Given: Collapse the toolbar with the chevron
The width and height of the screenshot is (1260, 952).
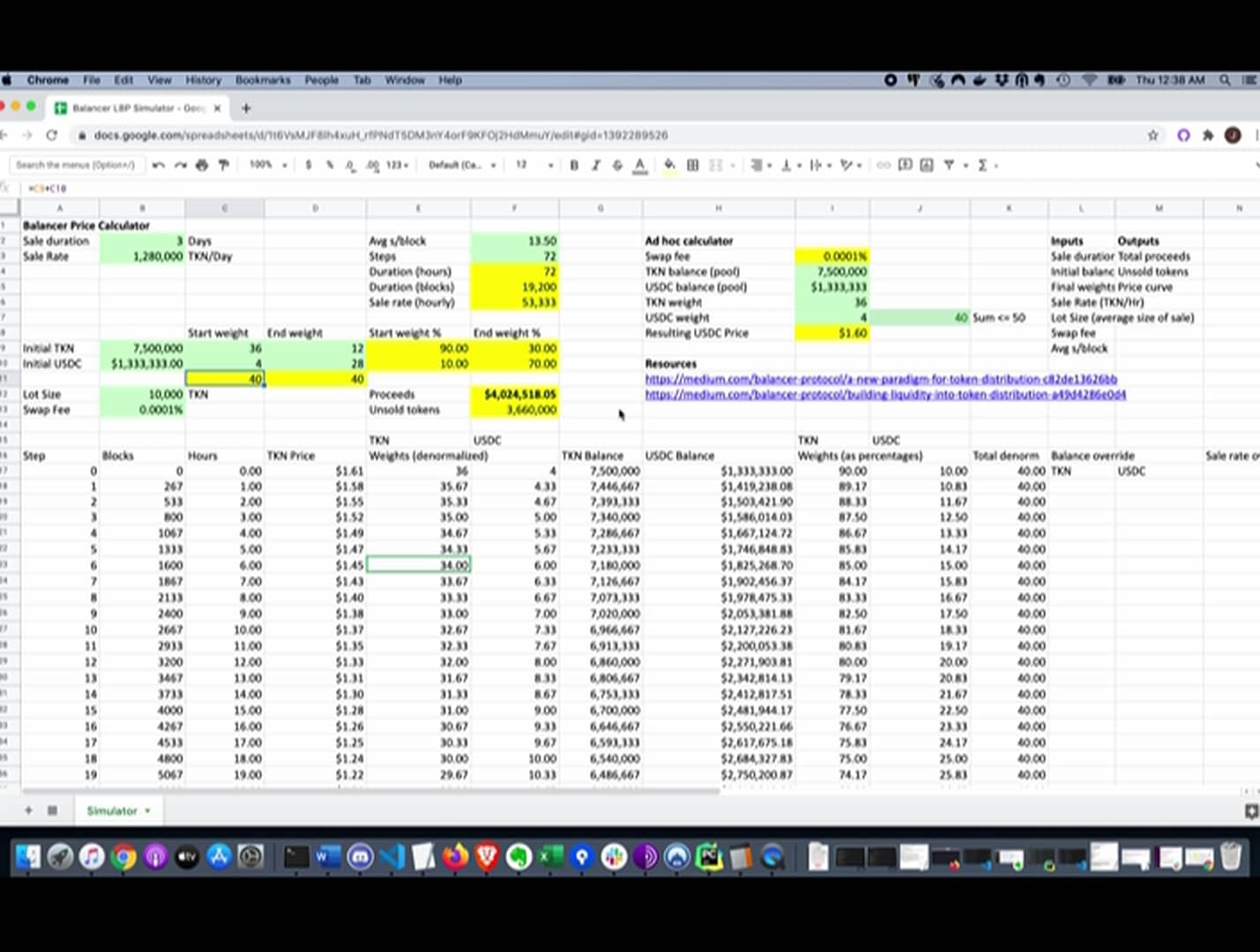Looking at the screenshot, I should (1256, 165).
